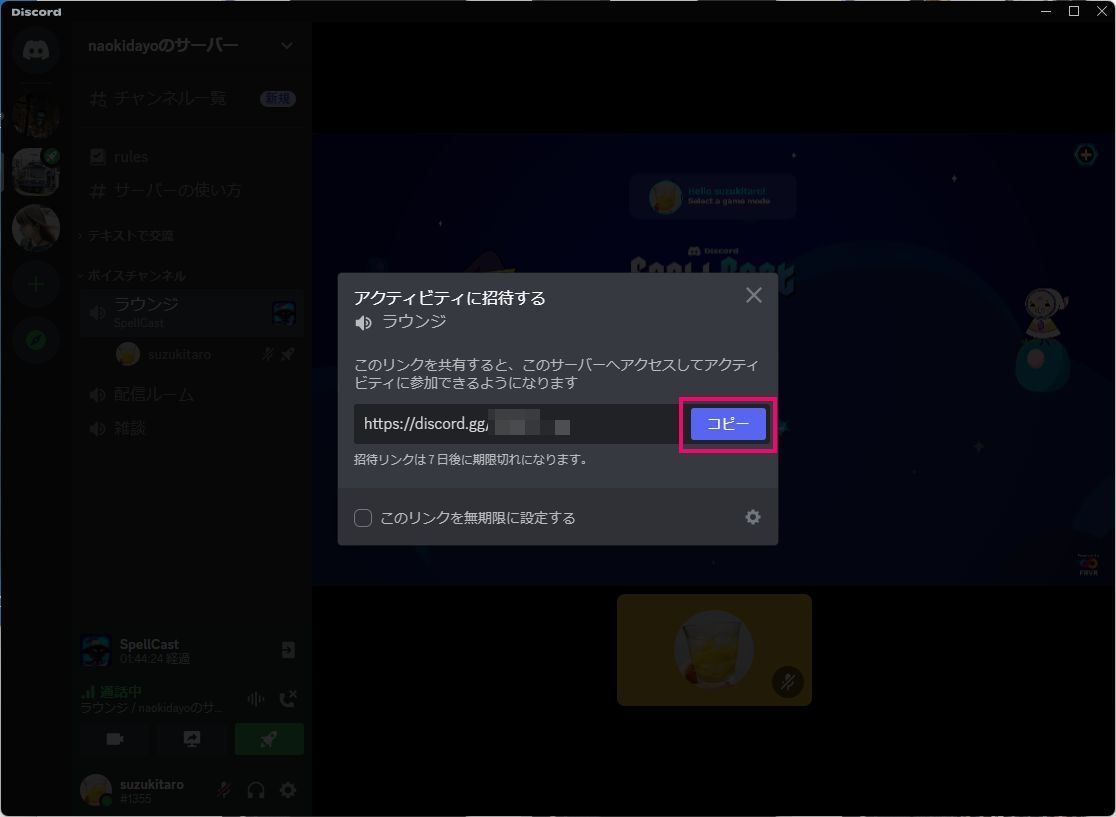
Task: Click green plus icon at activity corner
Action: pos(1085,154)
